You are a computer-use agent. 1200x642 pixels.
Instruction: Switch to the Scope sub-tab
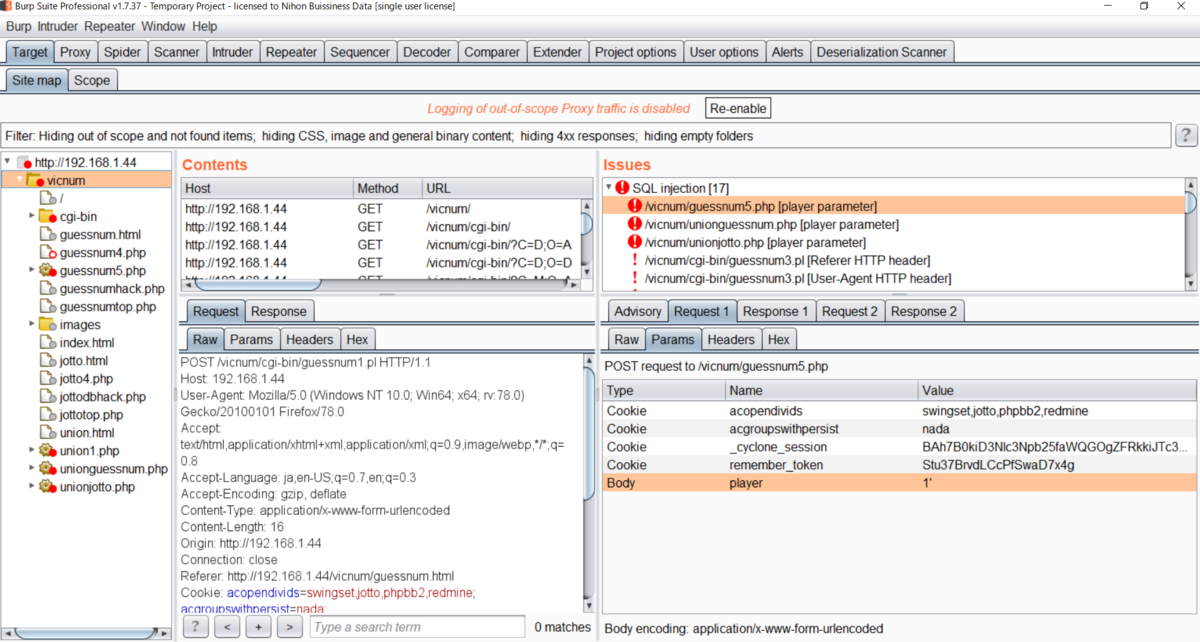click(92, 80)
